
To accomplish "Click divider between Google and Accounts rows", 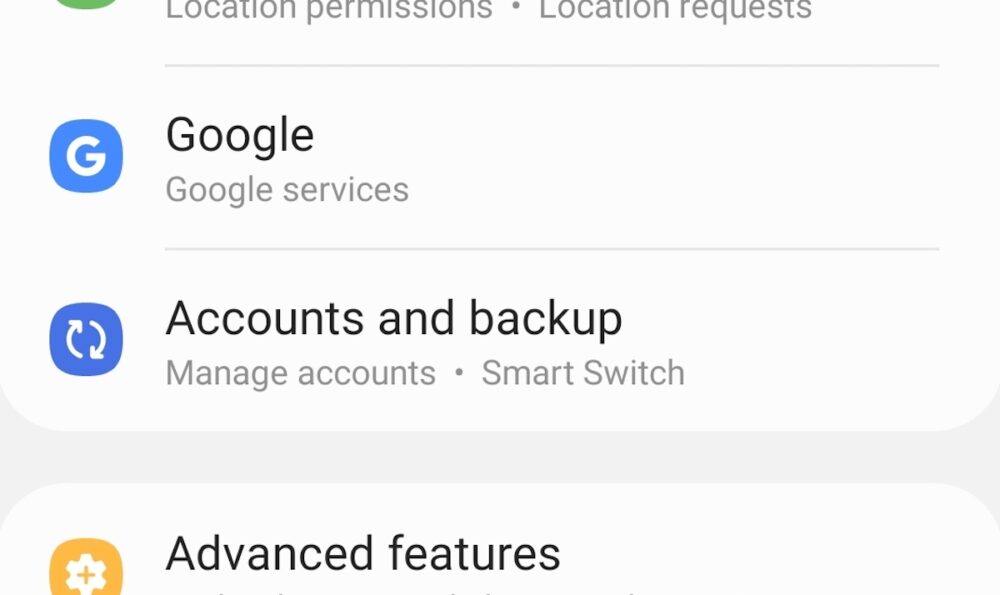I will coord(552,248).
